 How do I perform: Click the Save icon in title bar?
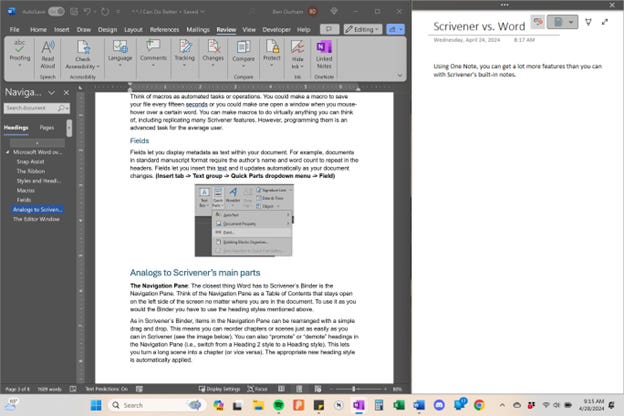point(74,12)
